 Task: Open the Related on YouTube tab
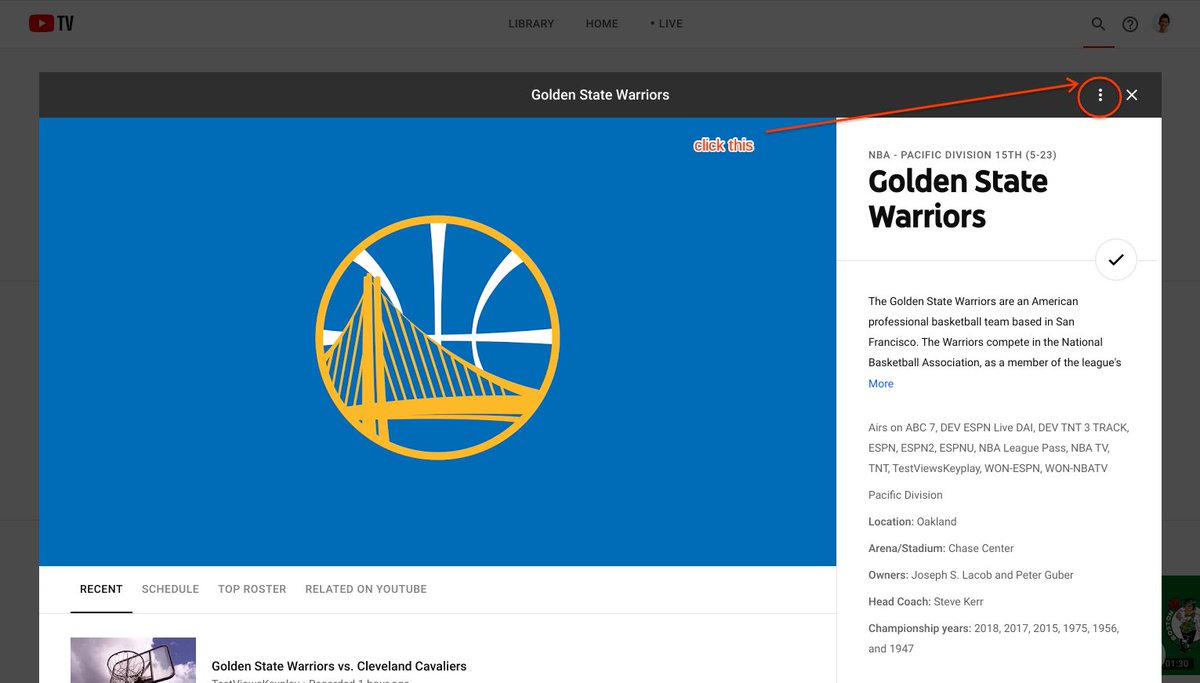tap(366, 589)
